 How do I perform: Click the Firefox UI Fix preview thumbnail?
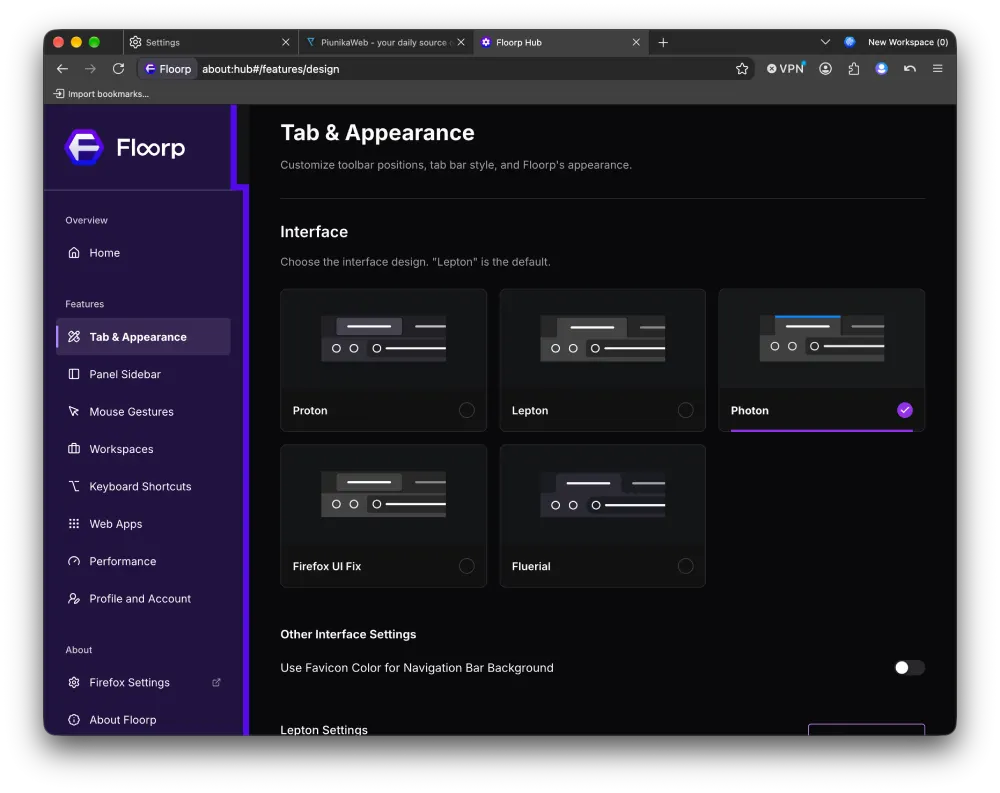(x=383, y=494)
